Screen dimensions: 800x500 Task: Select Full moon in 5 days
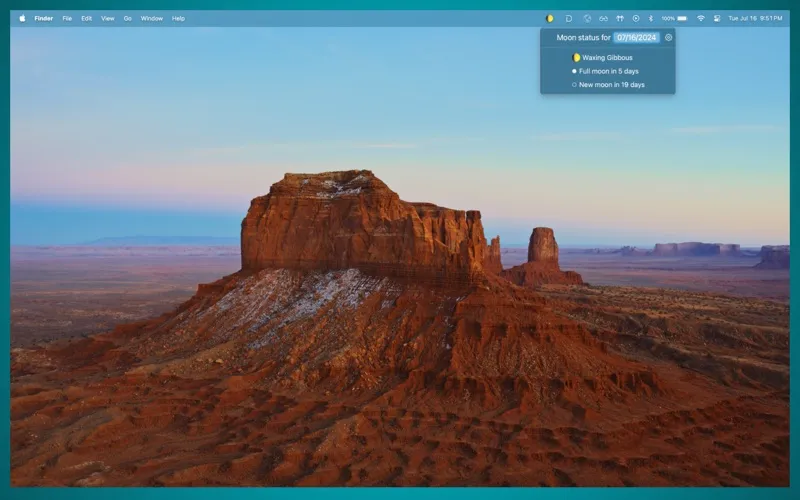(x=607, y=71)
